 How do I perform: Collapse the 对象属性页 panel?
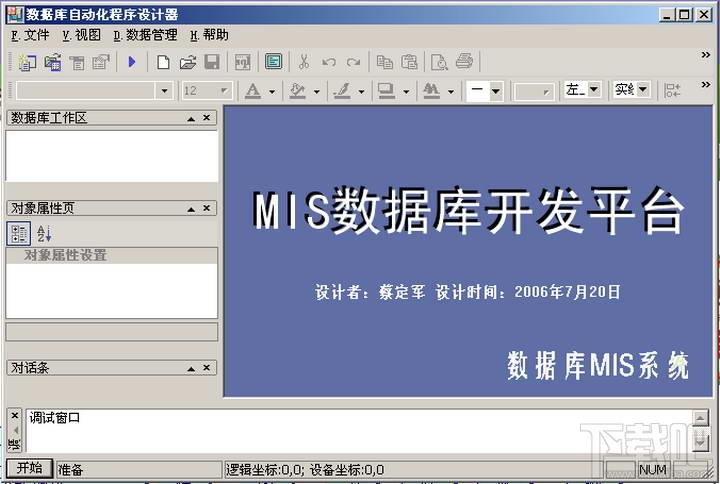pos(191,209)
